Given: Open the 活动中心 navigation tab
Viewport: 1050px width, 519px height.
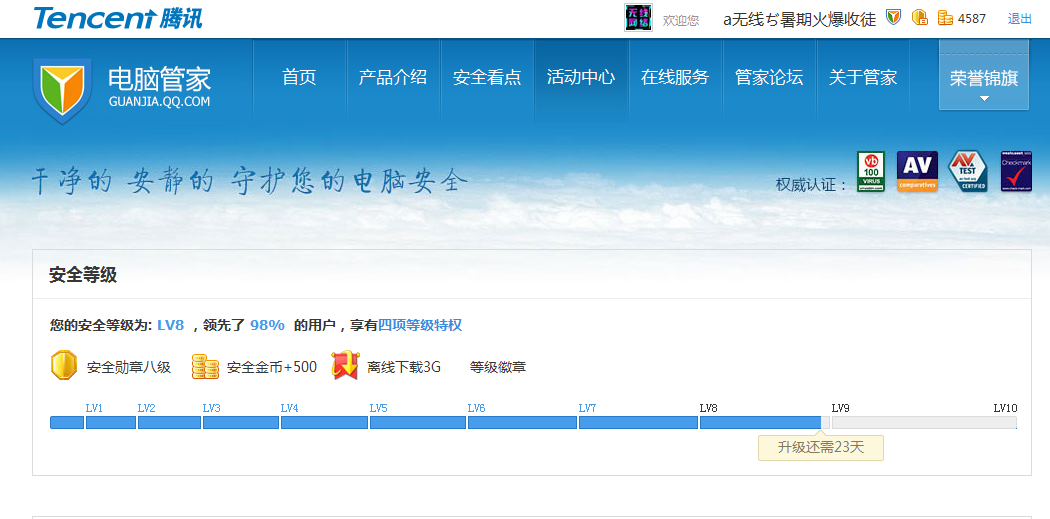Looking at the screenshot, I should [x=581, y=77].
